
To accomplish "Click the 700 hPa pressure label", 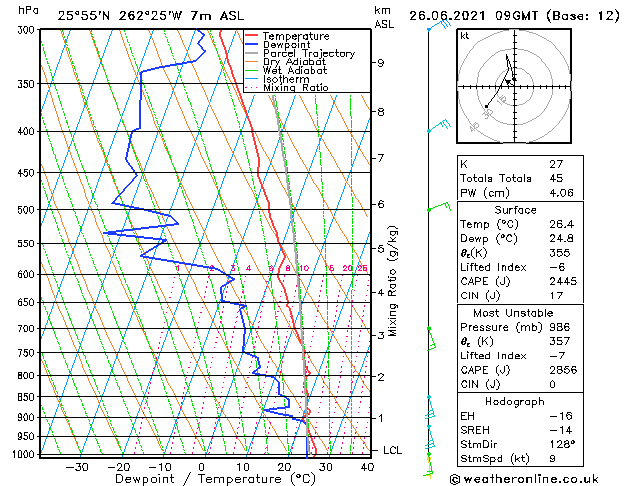I will pyautogui.click(x=28, y=329).
